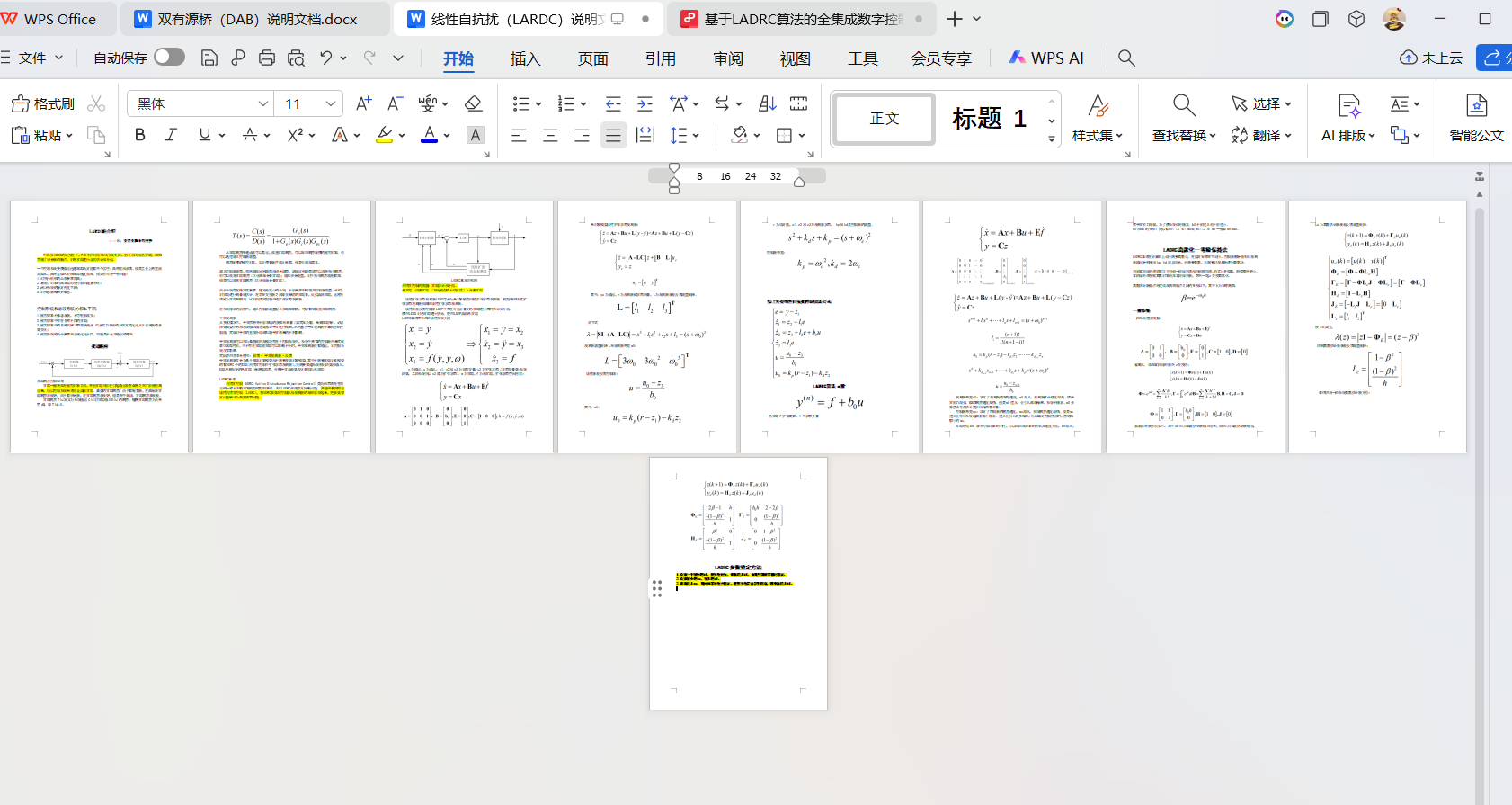Open the font name dropdown 黑体
Image resolution: width=1512 pixels, height=805 pixels.
[263, 103]
